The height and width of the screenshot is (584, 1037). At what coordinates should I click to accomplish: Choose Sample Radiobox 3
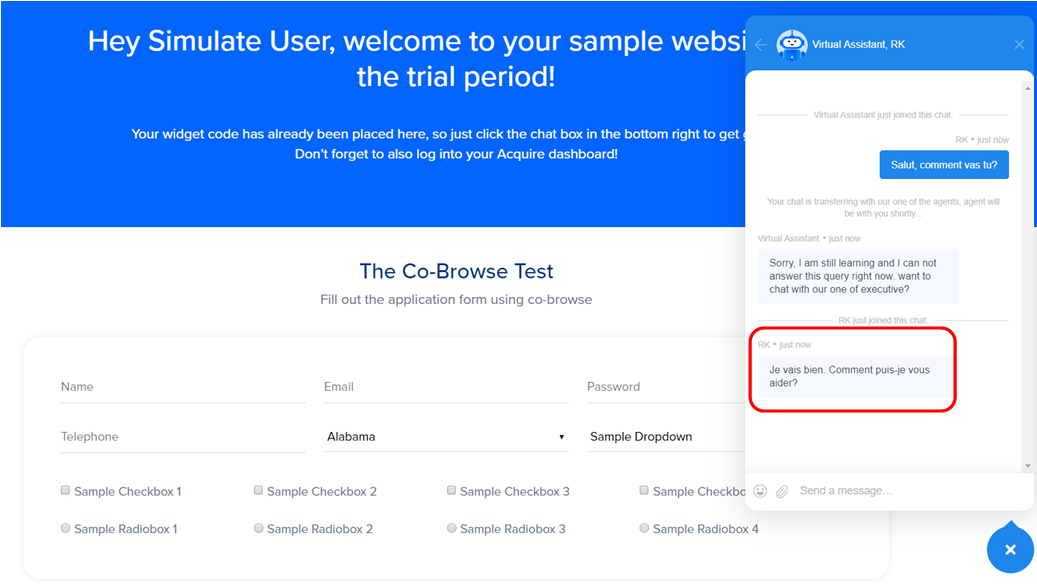coord(451,528)
